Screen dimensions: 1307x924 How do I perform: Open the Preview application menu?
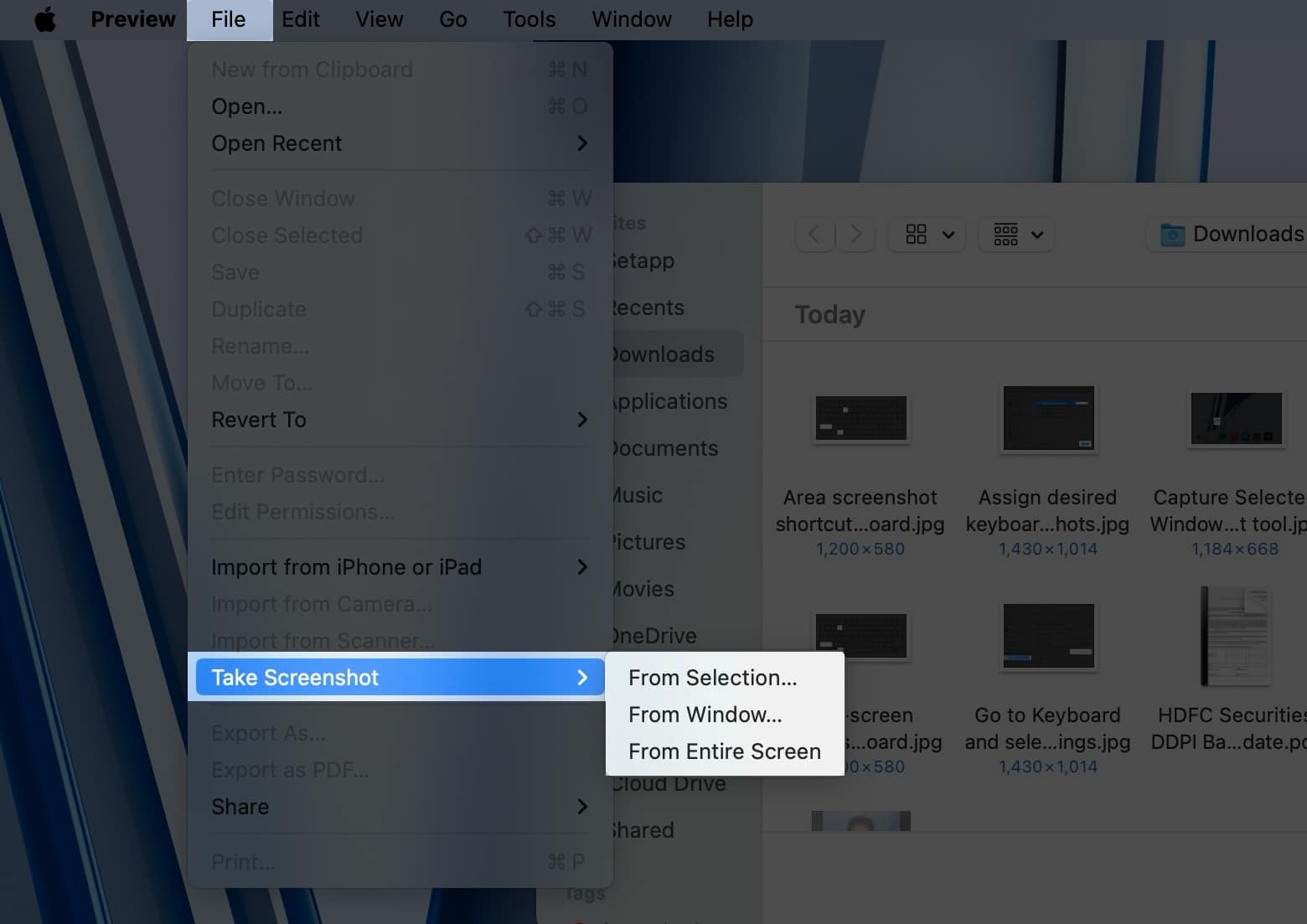[x=133, y=19]
